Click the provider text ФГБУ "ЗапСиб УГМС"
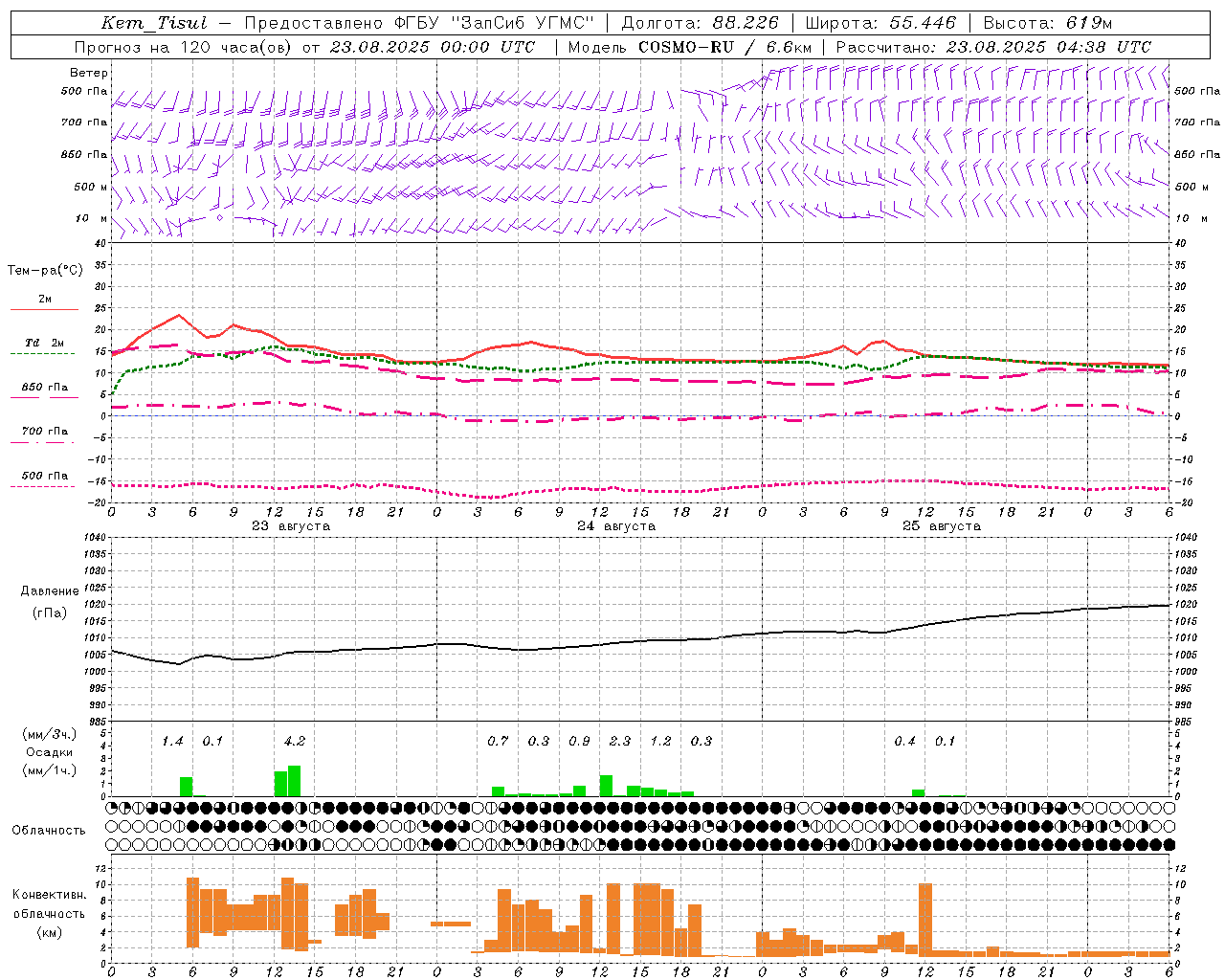 (494, 23)
